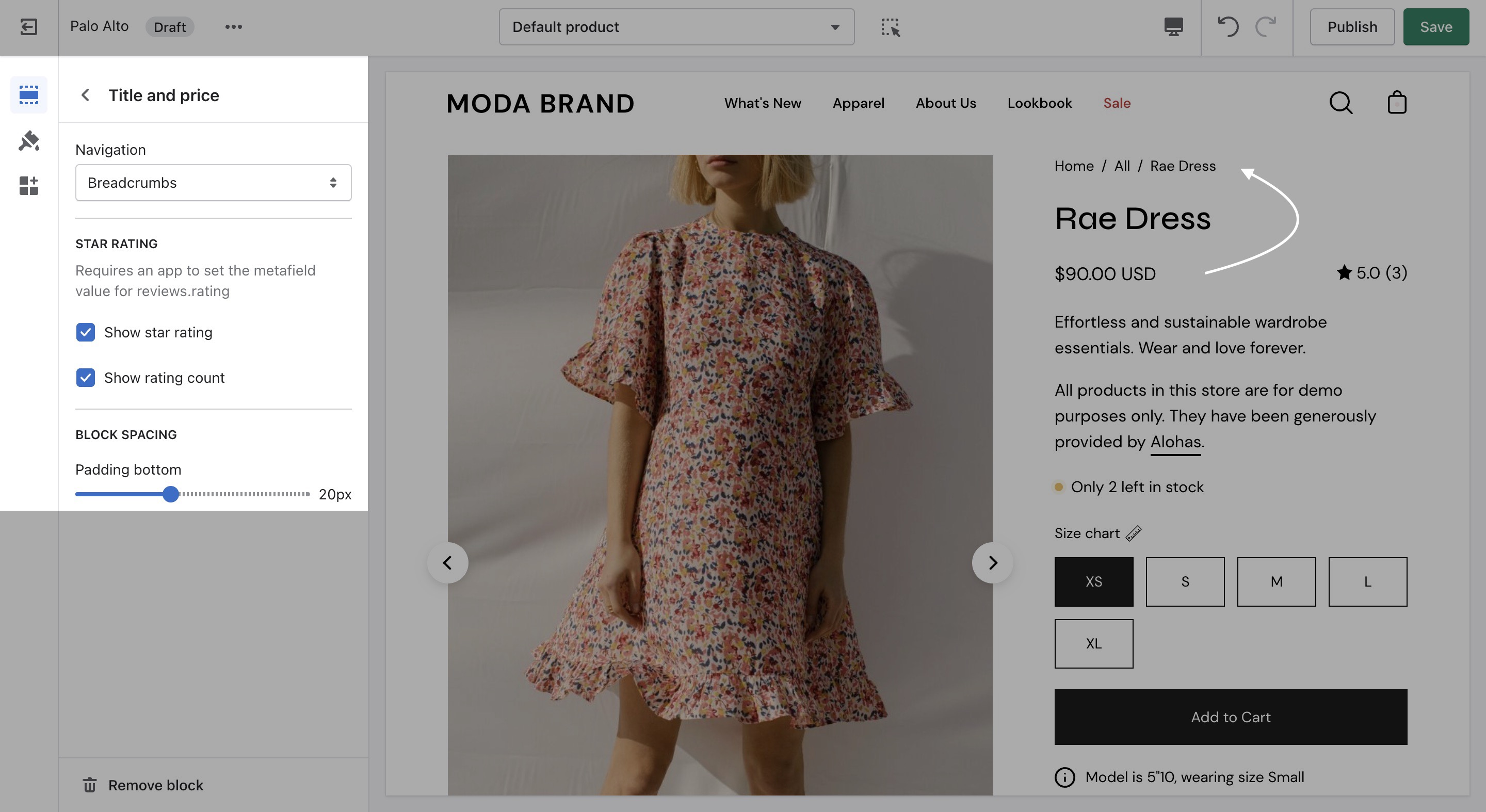Image resolution: width=1486 pixels, height=812 pixels.
Task: Click the undo arrow
Action: (x=1227, y=27)
